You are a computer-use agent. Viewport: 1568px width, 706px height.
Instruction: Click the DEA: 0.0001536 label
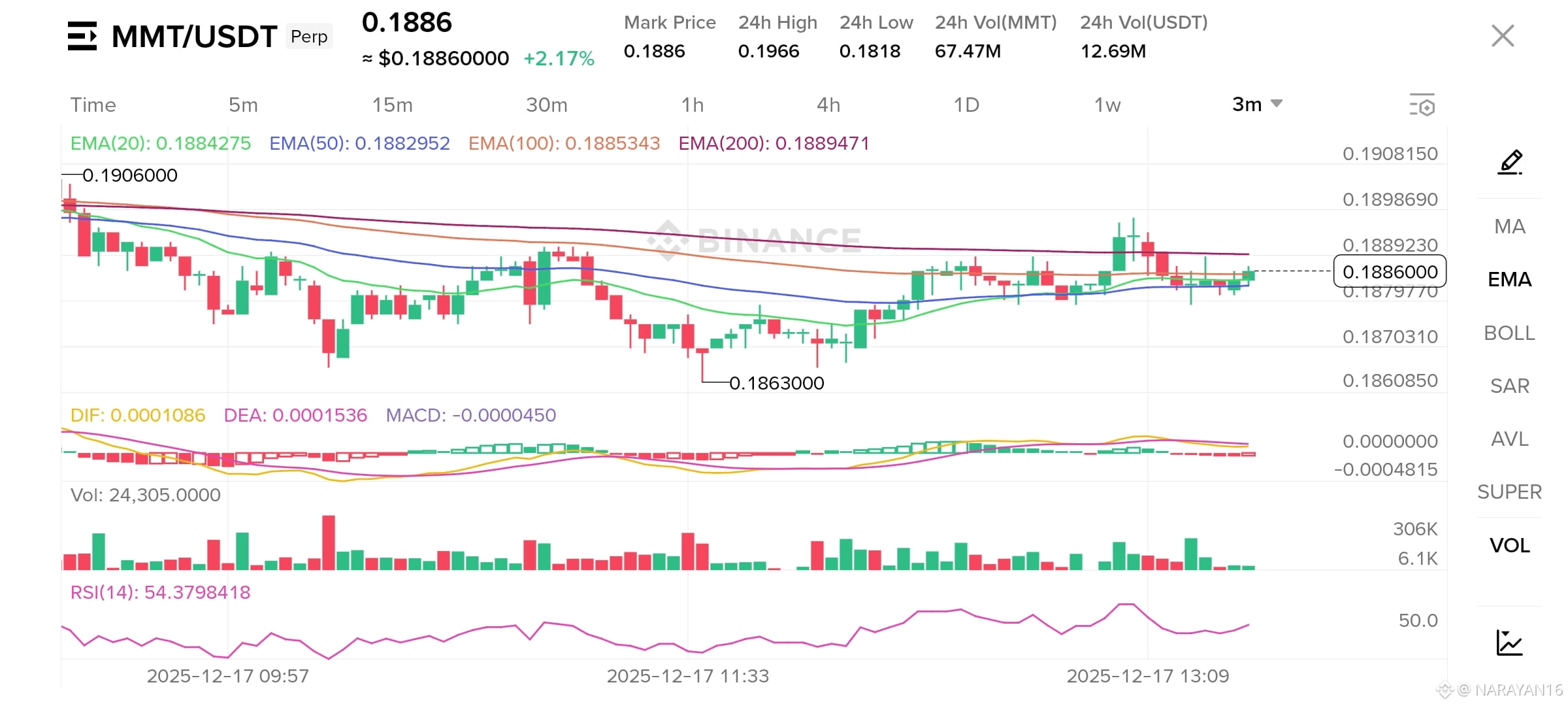tap(295, 415)
